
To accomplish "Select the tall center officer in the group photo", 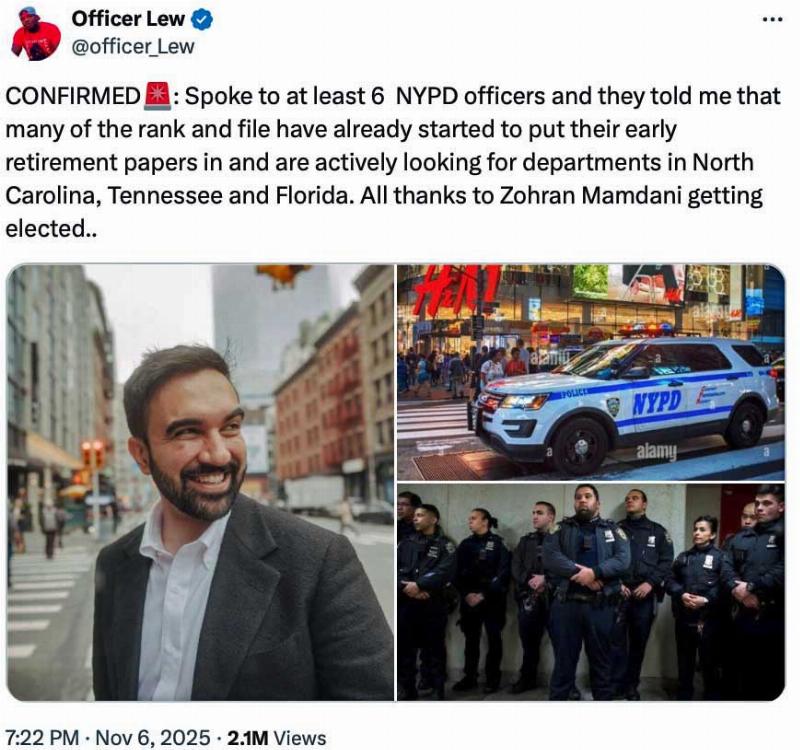I will (588, 589).
